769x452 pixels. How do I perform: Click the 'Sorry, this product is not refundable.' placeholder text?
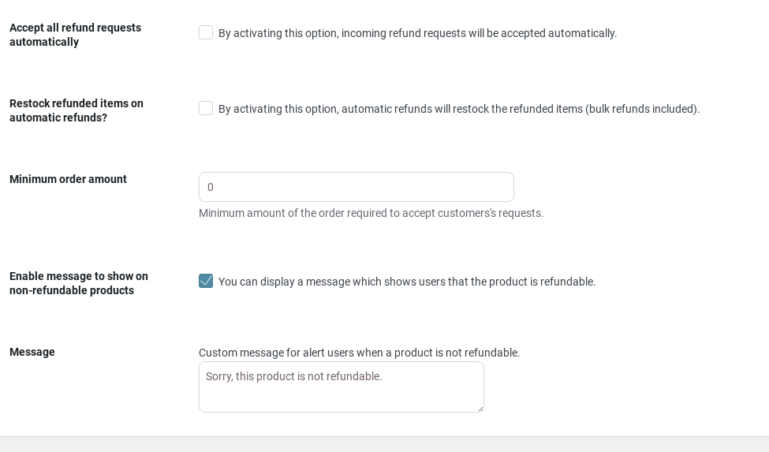click(x=294, y=377)
